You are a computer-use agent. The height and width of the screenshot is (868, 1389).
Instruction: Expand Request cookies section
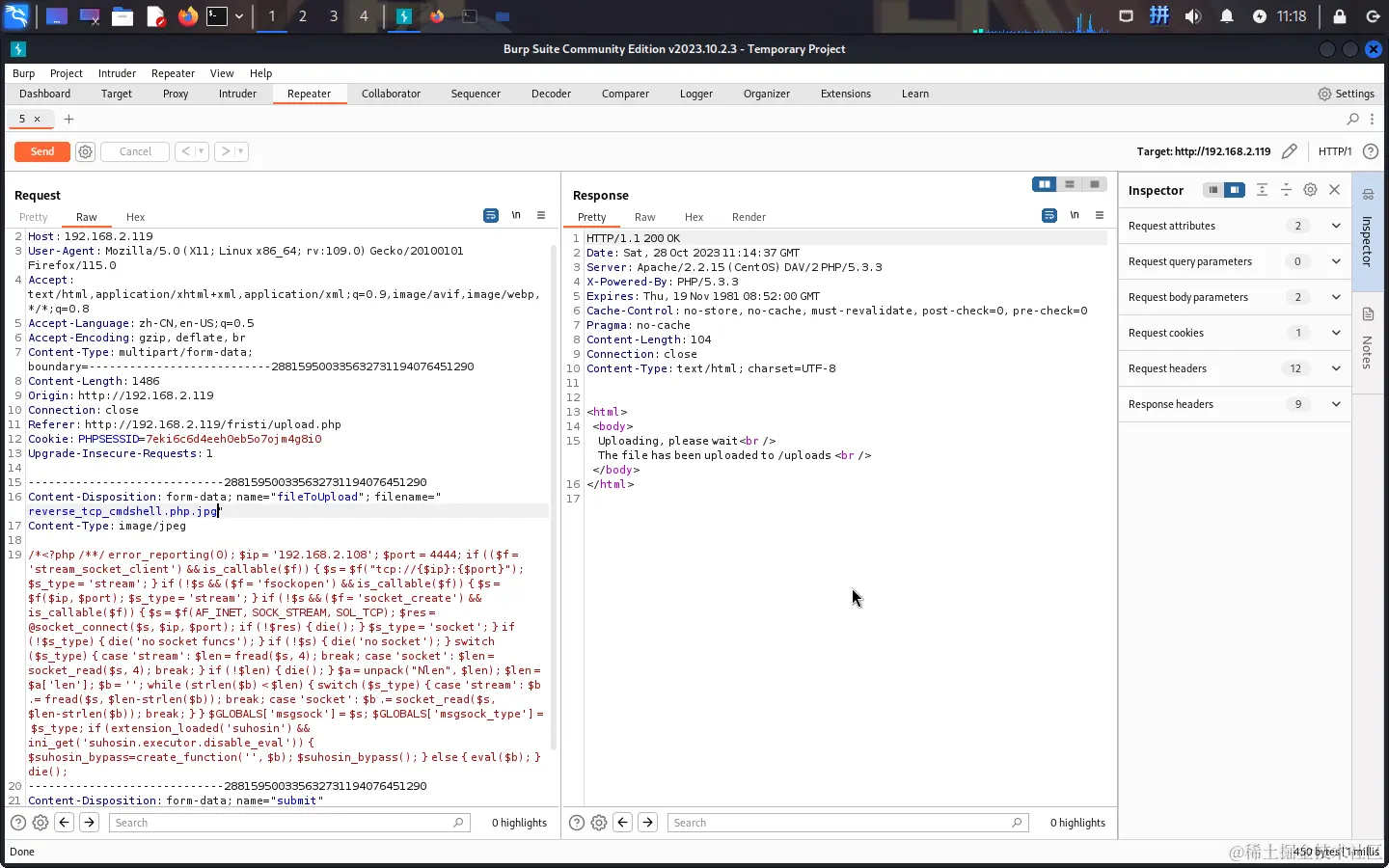coord(1235,333)
